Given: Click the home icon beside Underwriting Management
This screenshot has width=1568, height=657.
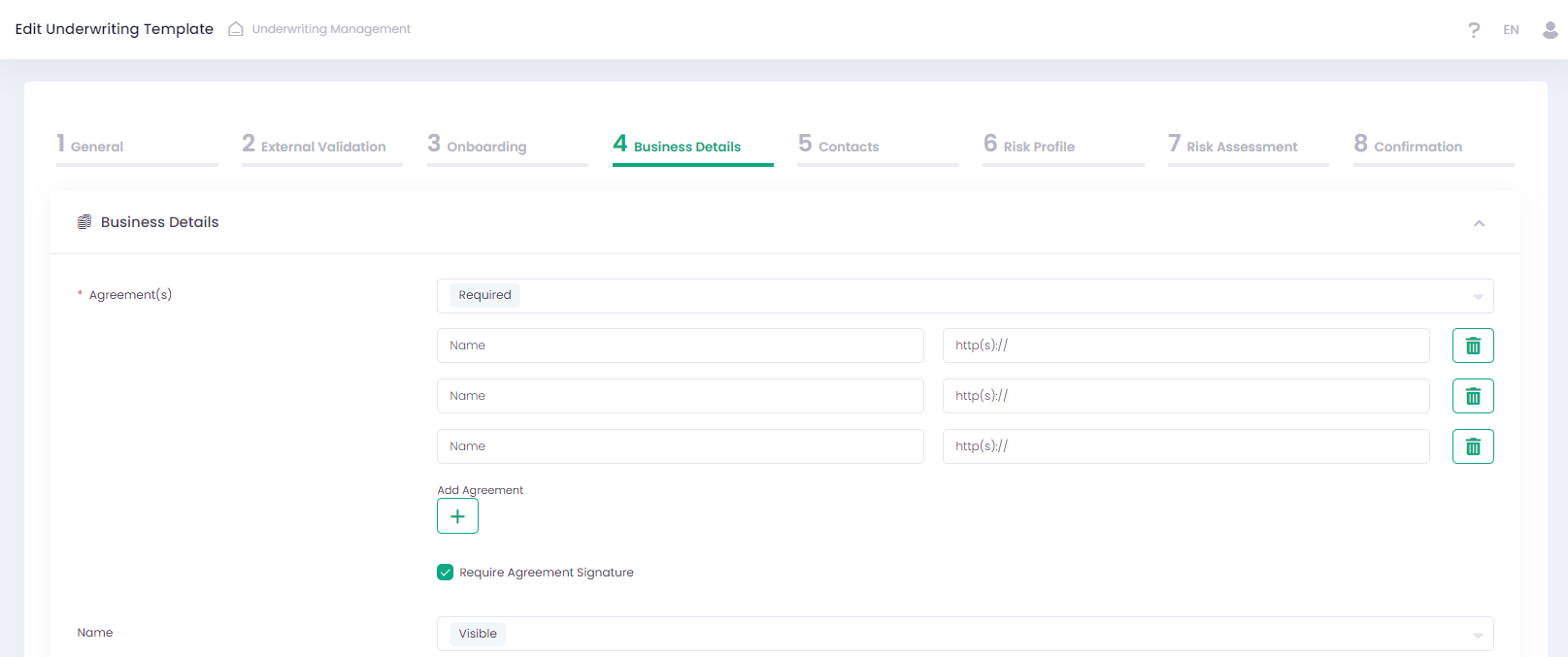Looking at the screenshot, I should (236, 29).
